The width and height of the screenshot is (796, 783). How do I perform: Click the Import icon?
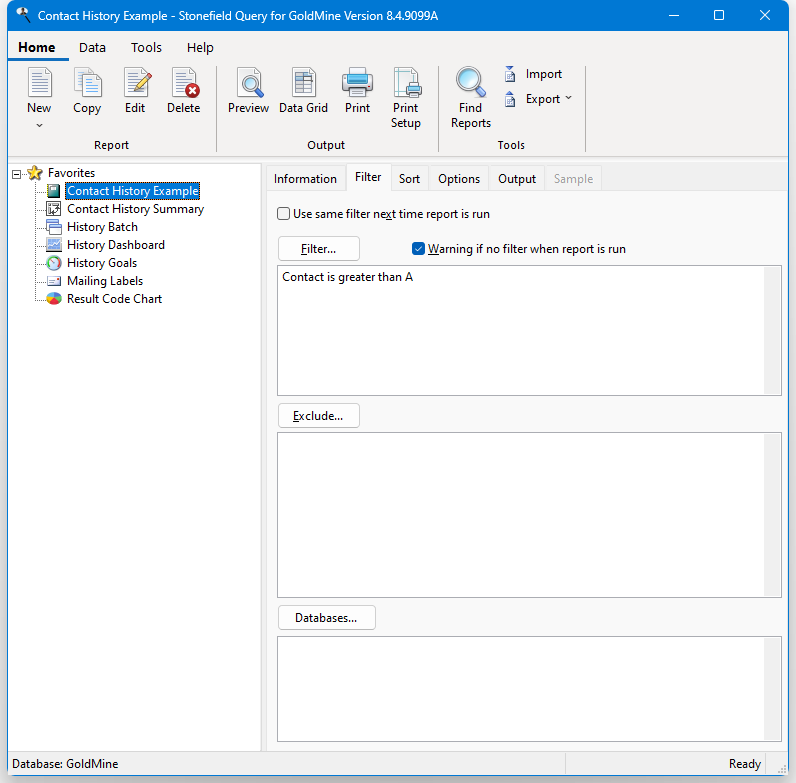click(x=510, y=74)
